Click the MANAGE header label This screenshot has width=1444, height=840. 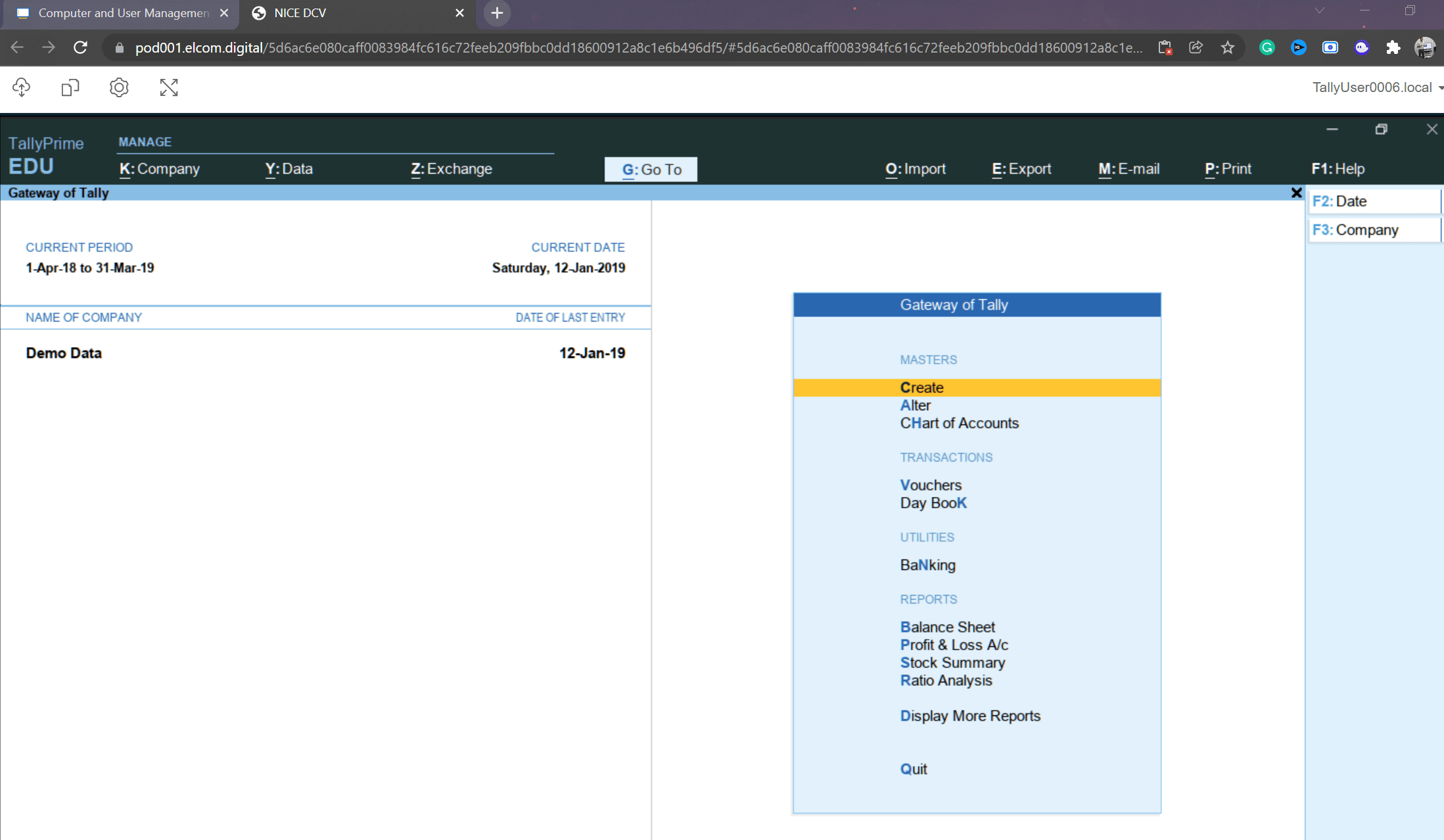pos(145,142)
